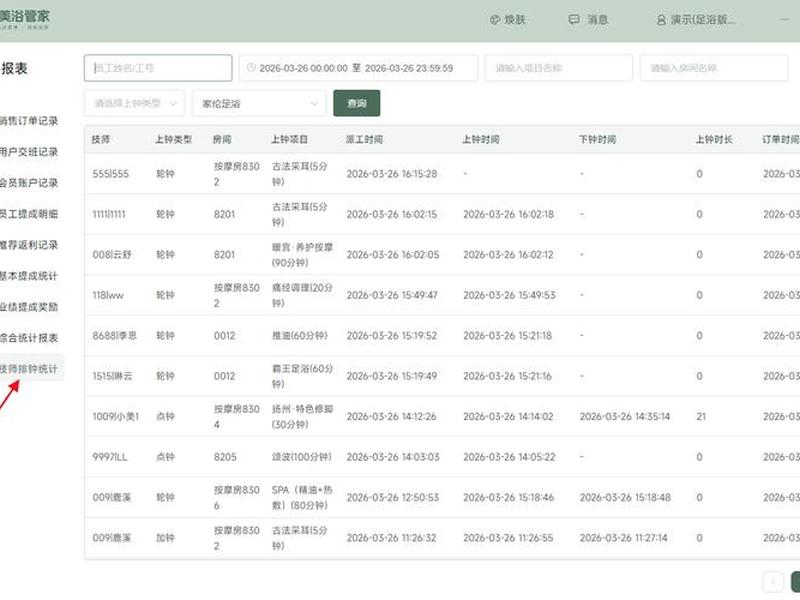800x600 pixels.
Task: Click project cell 扬州·特色修脚(30分钟)
Action: pyautogui.click(x=302, y=416)
